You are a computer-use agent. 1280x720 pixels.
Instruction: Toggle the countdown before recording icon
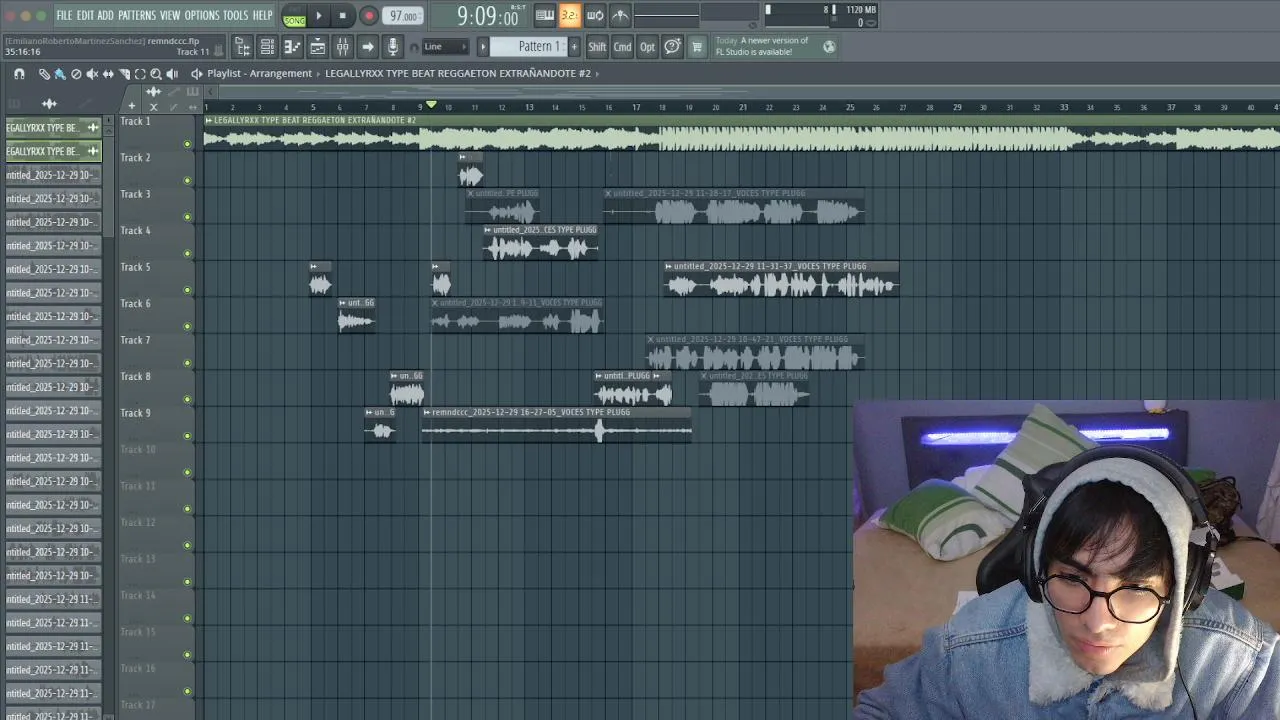tap(570, 15)
